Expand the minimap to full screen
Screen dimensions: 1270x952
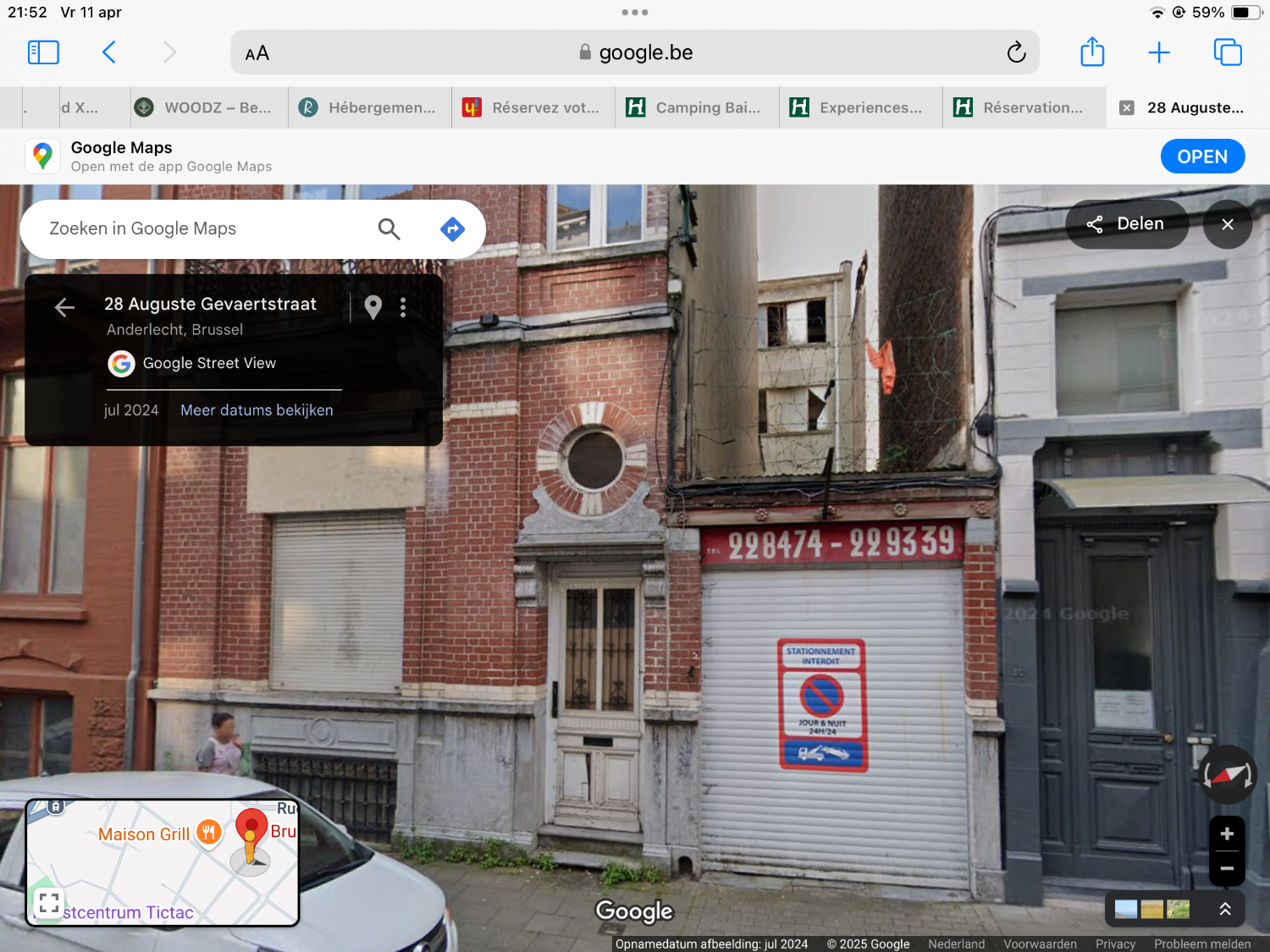click(49, 903)
